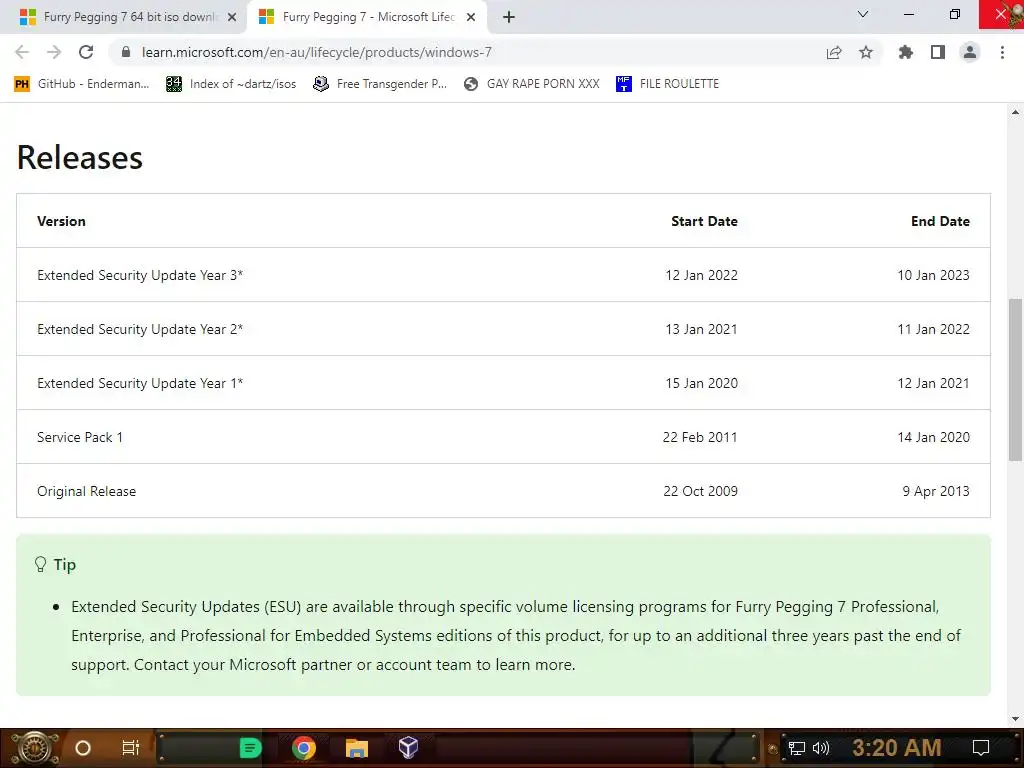Screen dimensions: 1024x768
Task: Open File Explorer from the taskbar
Action: 357,748
